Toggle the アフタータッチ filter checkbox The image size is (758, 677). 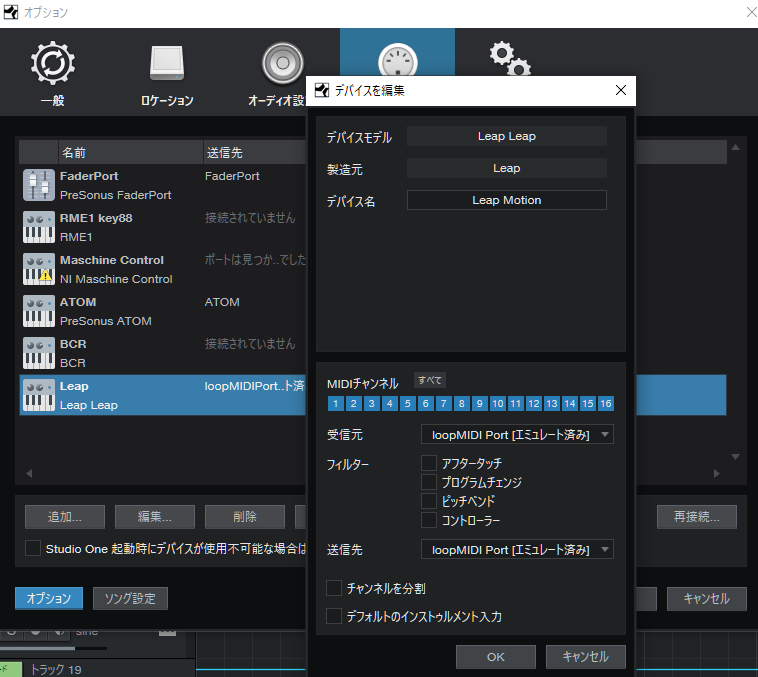tap(429, 463)
